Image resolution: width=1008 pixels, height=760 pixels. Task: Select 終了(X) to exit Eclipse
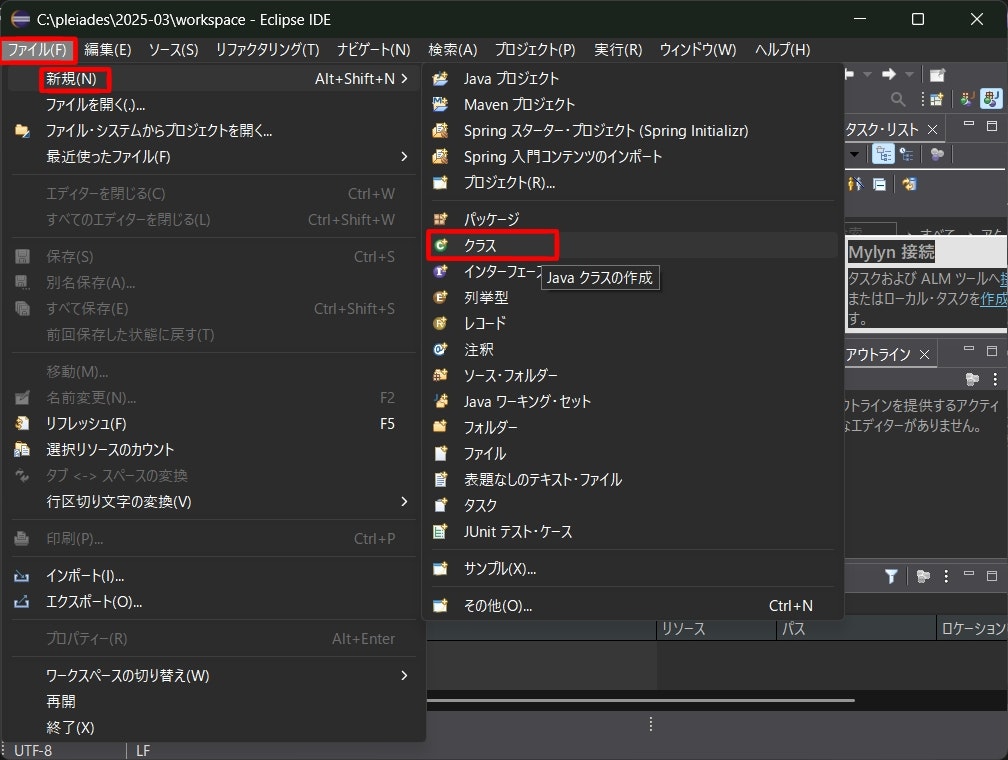click(x=70, y=727)
